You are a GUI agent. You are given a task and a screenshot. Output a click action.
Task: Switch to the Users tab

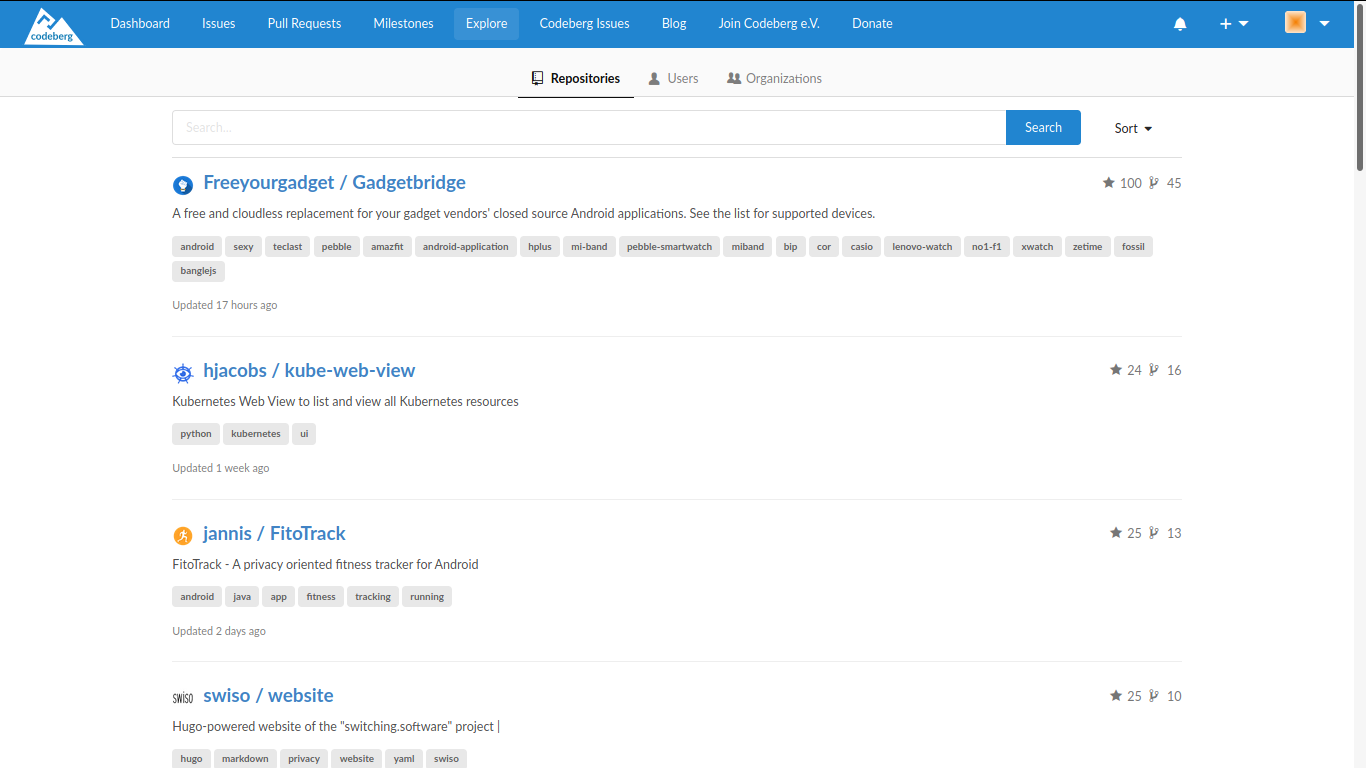point(673,78)
